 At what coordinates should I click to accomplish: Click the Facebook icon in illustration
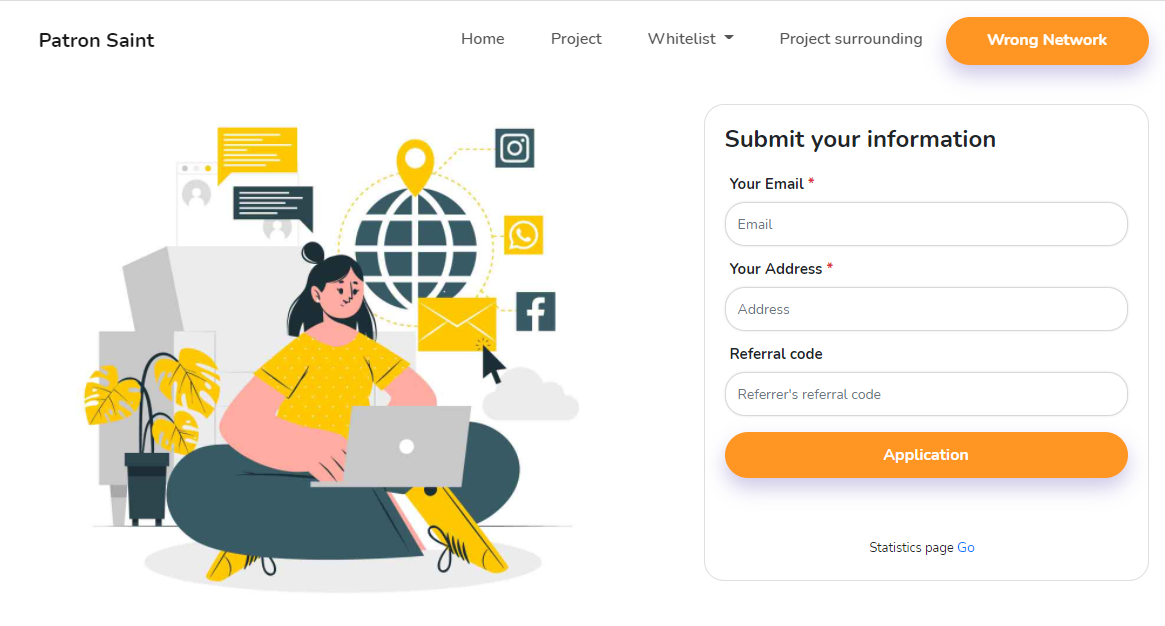click(536, 311)
